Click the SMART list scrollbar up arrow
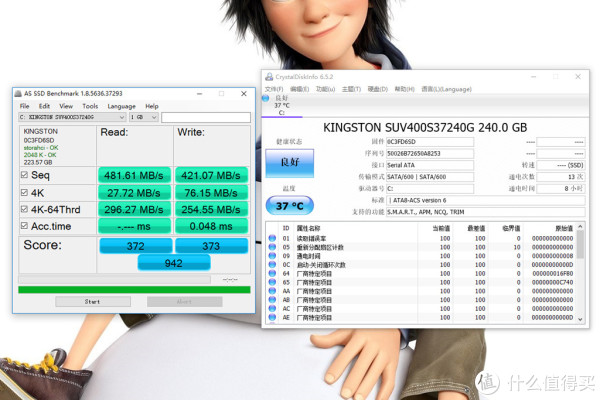Image resolution: width=600 pixels, height=400 pixels. pyautogui.click(x=580, y=227)
